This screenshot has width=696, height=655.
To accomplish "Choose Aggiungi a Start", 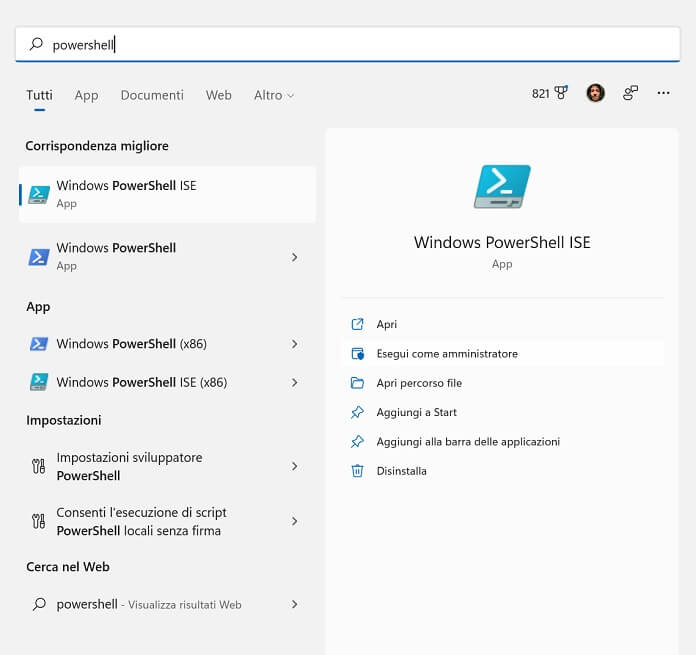I will click(x=502, y=412).
